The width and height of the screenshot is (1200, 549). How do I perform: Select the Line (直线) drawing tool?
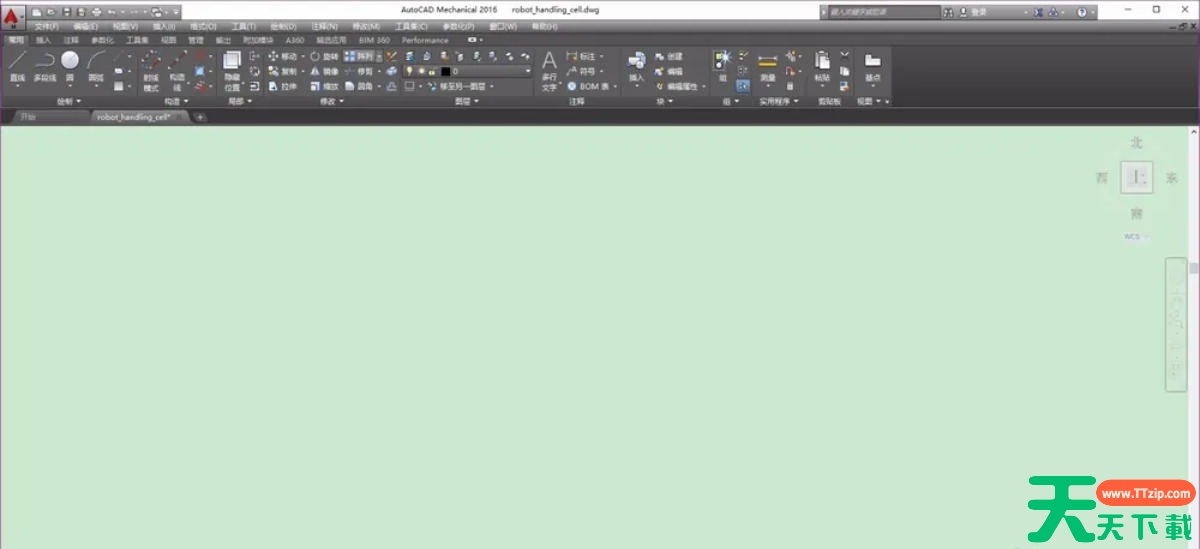click(x=17, y=67)
